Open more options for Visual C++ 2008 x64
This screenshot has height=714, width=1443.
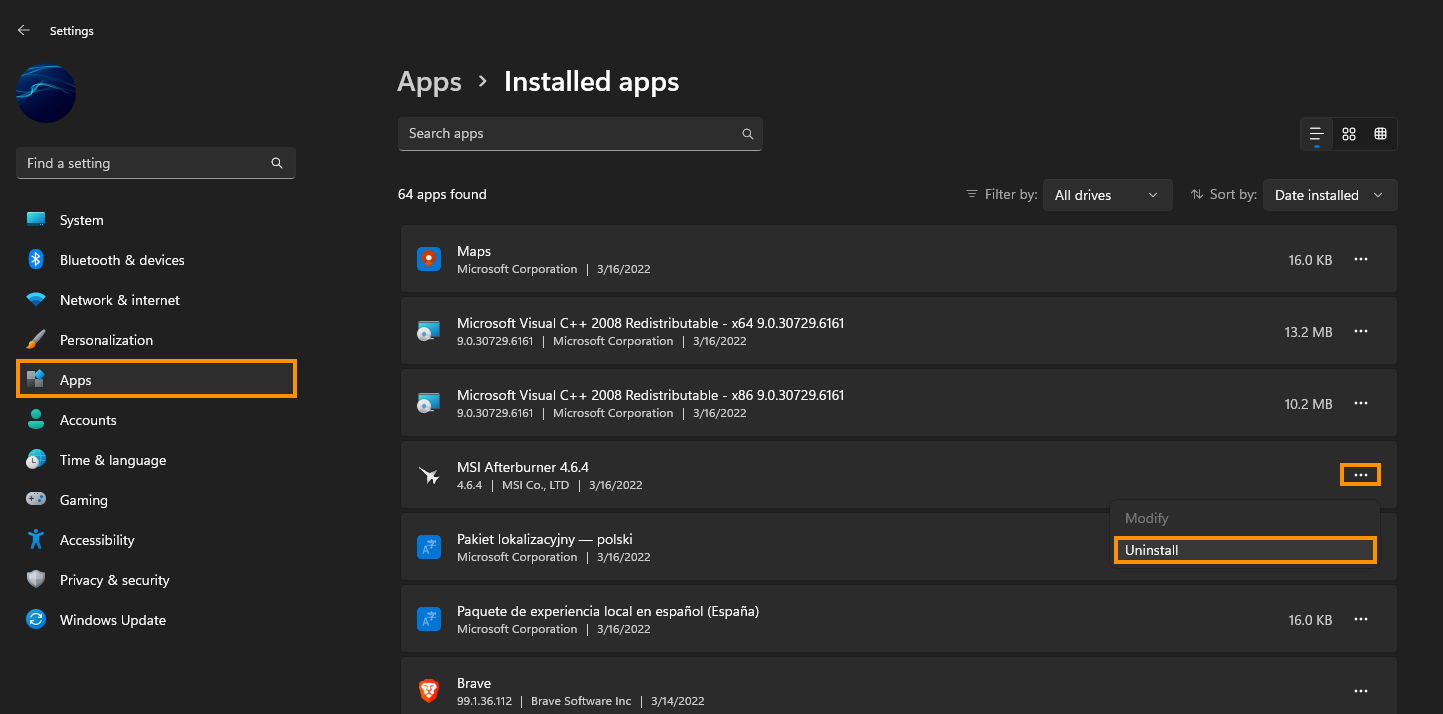(x=1360, y=331)
